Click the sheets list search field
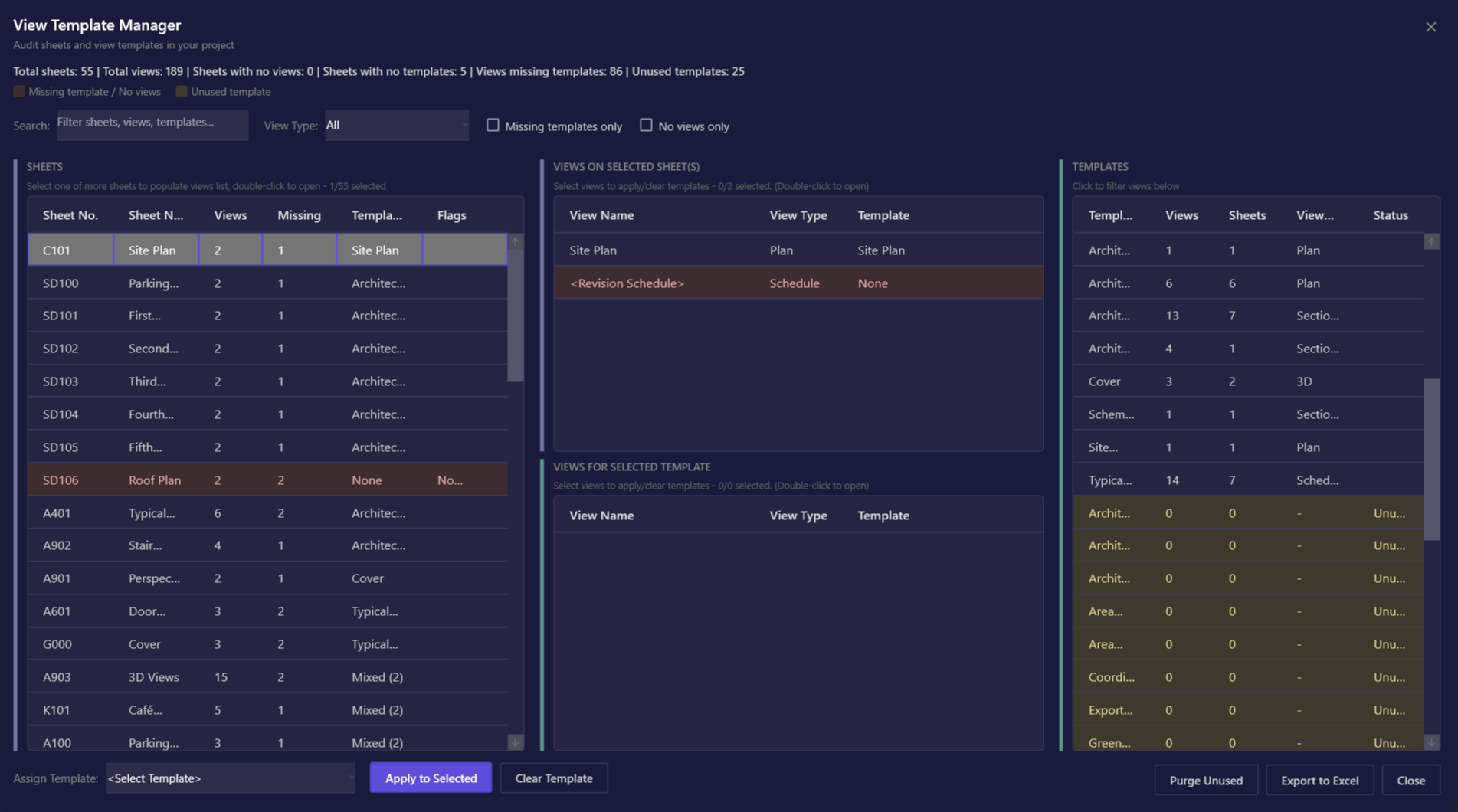This screenshot has width=1458, height=812. (152, 125)
